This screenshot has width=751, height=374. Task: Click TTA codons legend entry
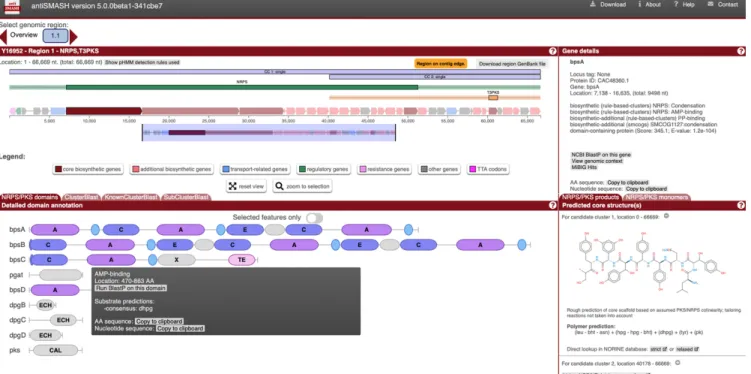(488, 169)
